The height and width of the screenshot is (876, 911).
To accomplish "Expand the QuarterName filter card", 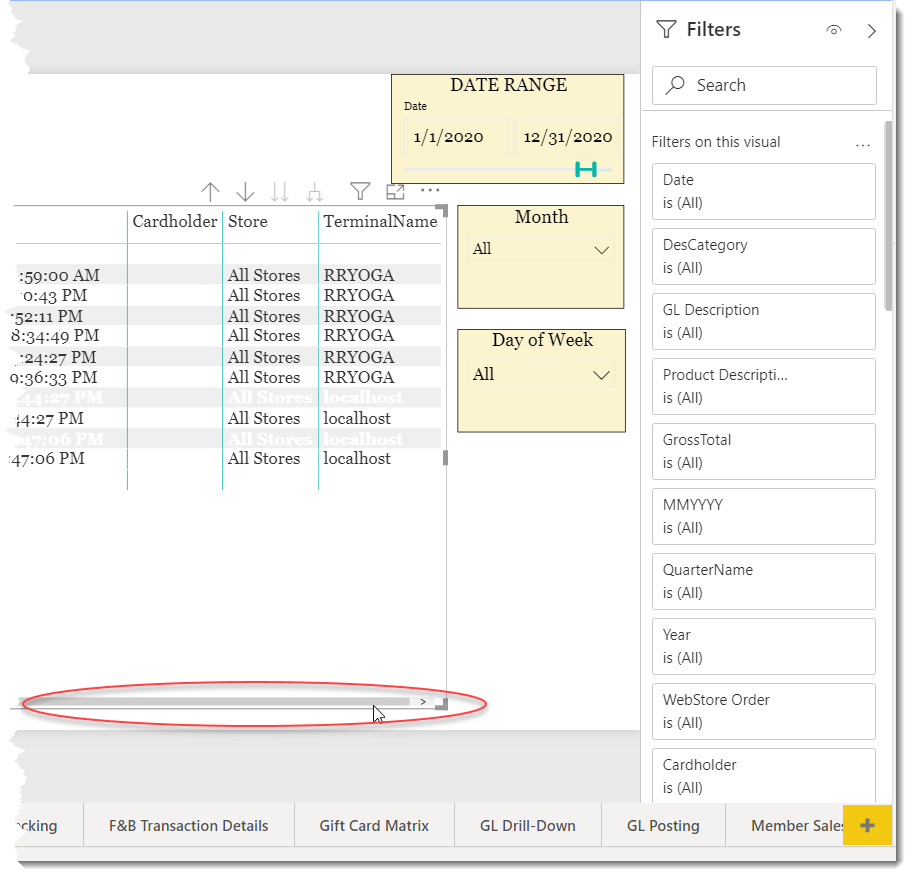I will 763,582.
